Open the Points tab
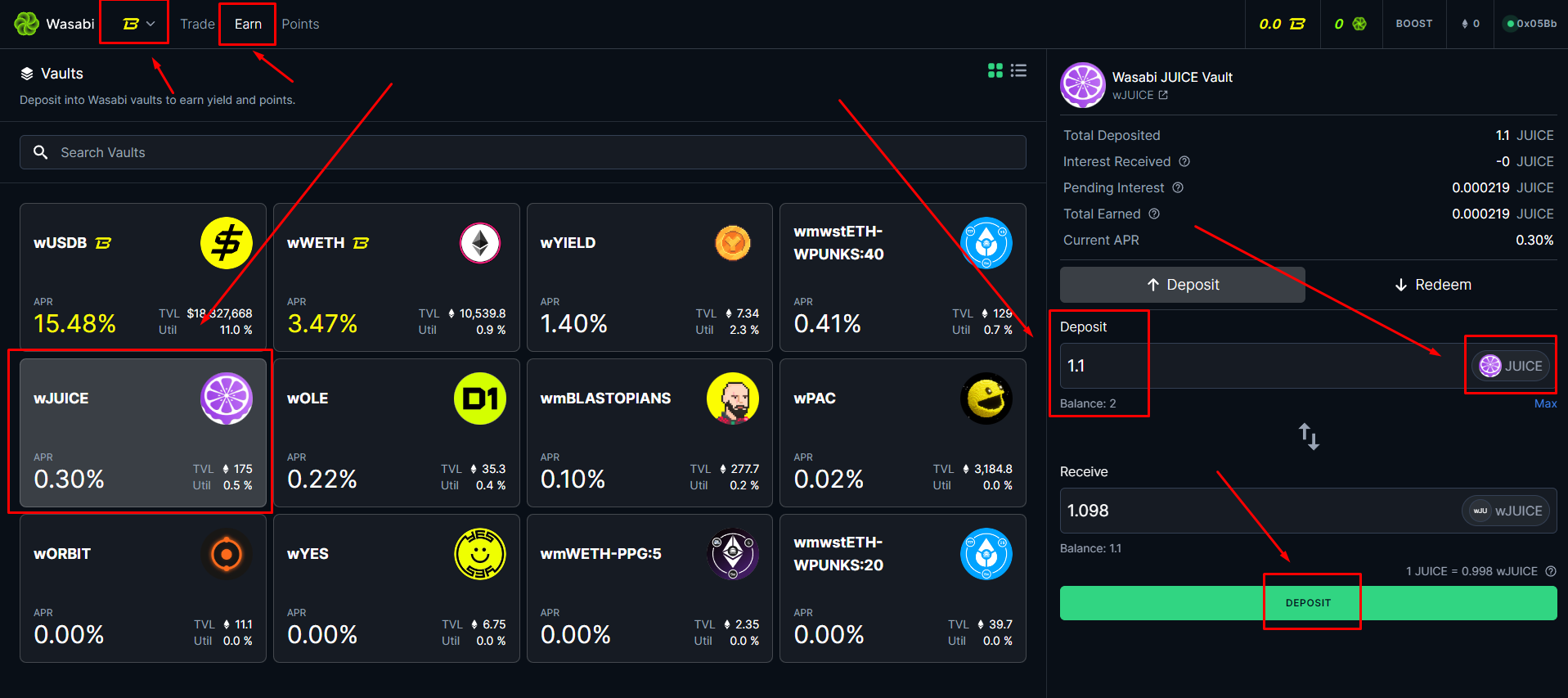 pyautogui.click(x=300, y=24)
